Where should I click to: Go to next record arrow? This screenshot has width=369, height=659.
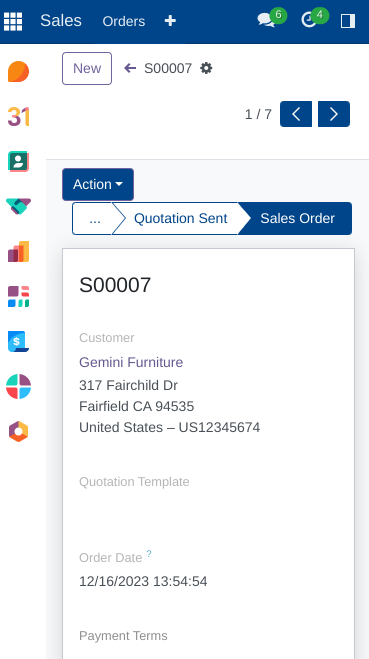tap(334, 114)
